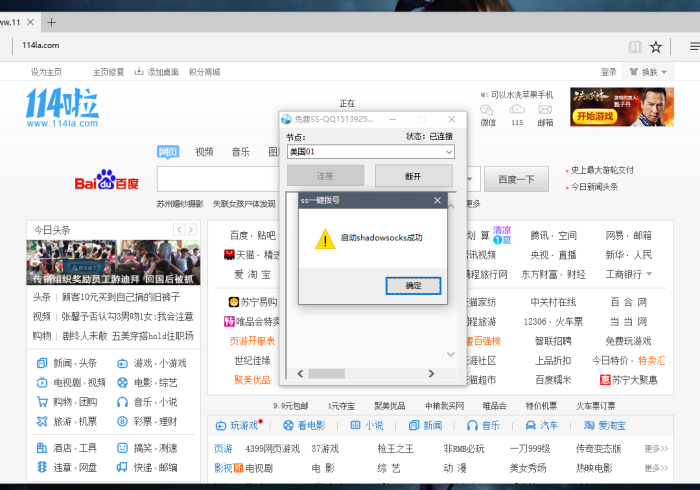Click the 微信 WeChat icon
700x490 pixels.
(x=488, y=110)
